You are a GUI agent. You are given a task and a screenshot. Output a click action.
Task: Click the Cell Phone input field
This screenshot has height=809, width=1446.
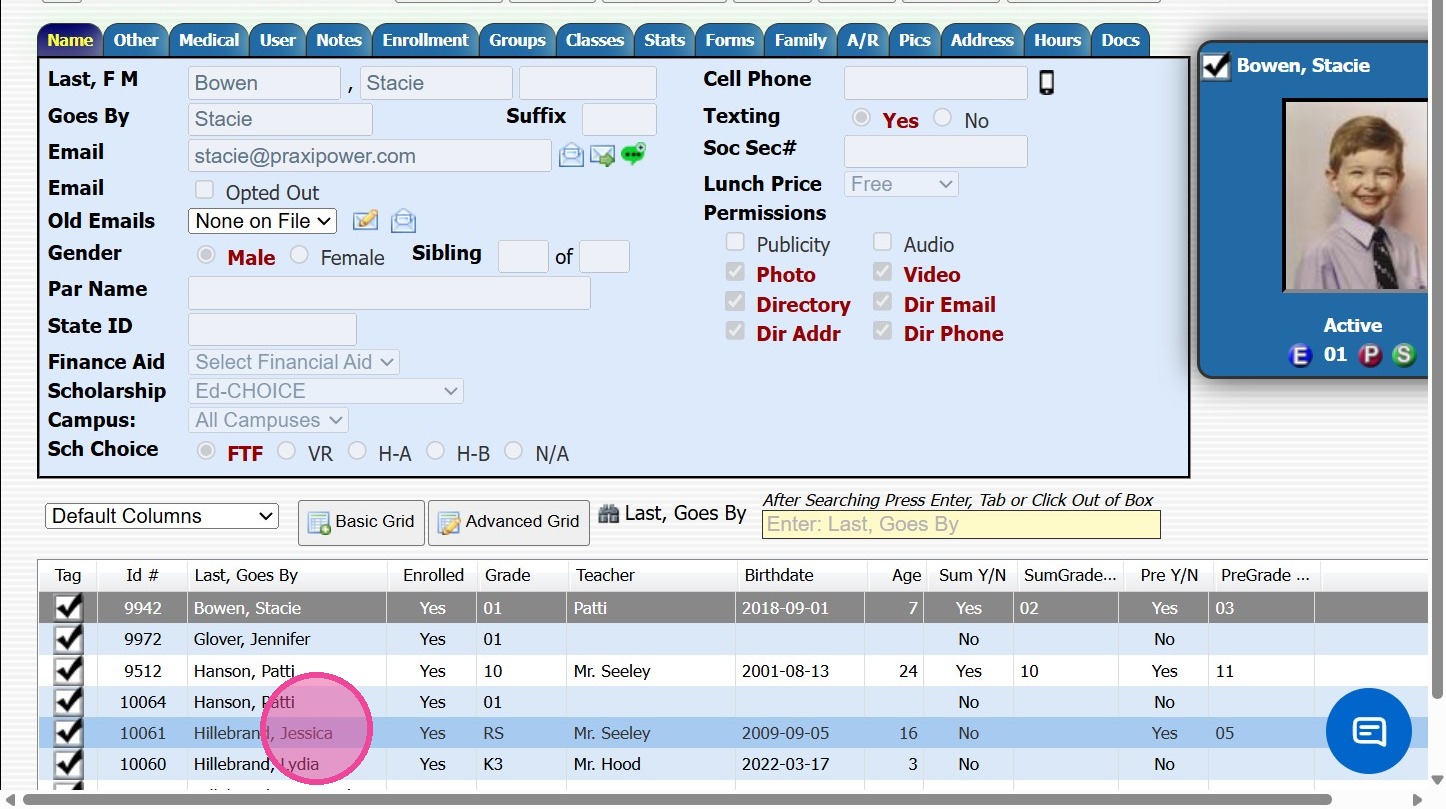(935, 82)
